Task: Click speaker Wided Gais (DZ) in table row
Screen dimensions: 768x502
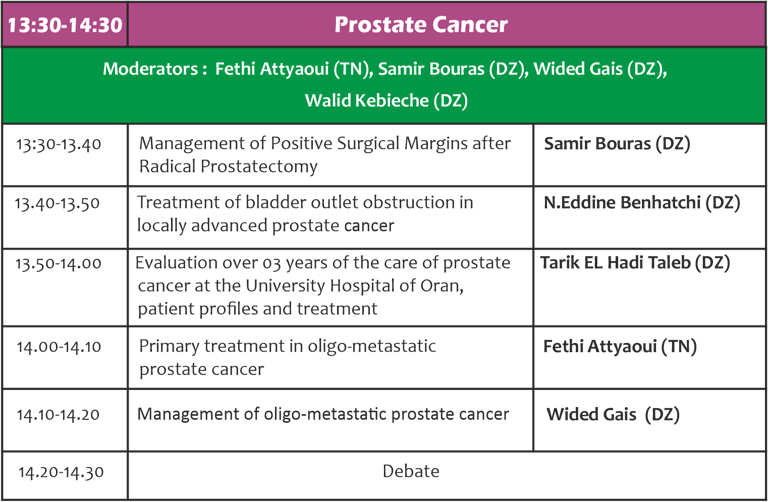Action: click(613, 414)
